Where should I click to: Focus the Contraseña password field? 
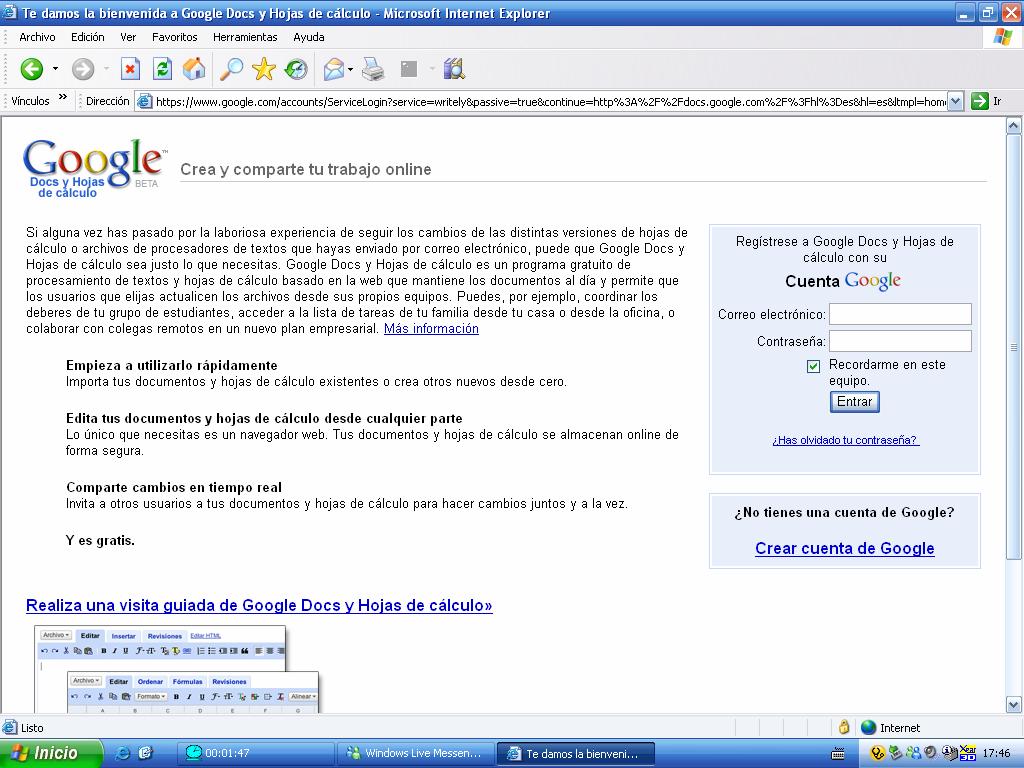[900, 341]
